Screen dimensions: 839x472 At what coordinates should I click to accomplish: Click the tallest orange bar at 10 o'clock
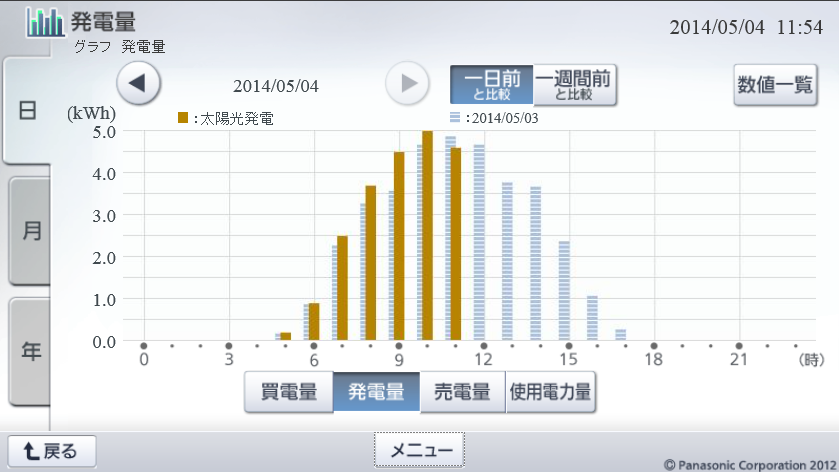point(427,237)
